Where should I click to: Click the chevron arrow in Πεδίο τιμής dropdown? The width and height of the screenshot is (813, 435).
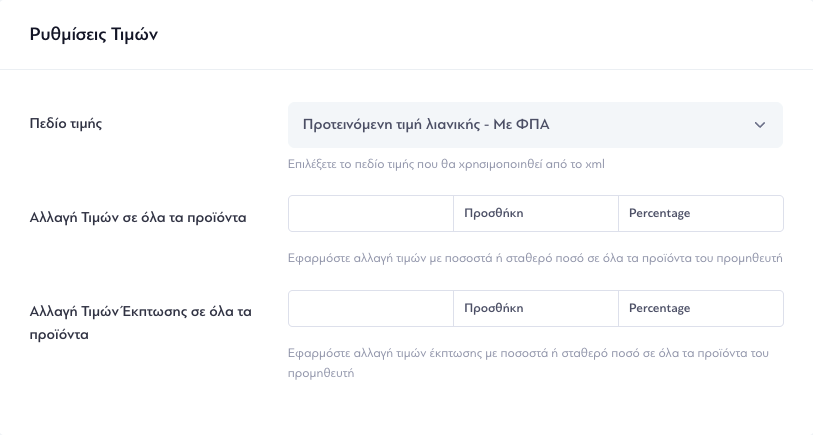click(x=760, y=125)
